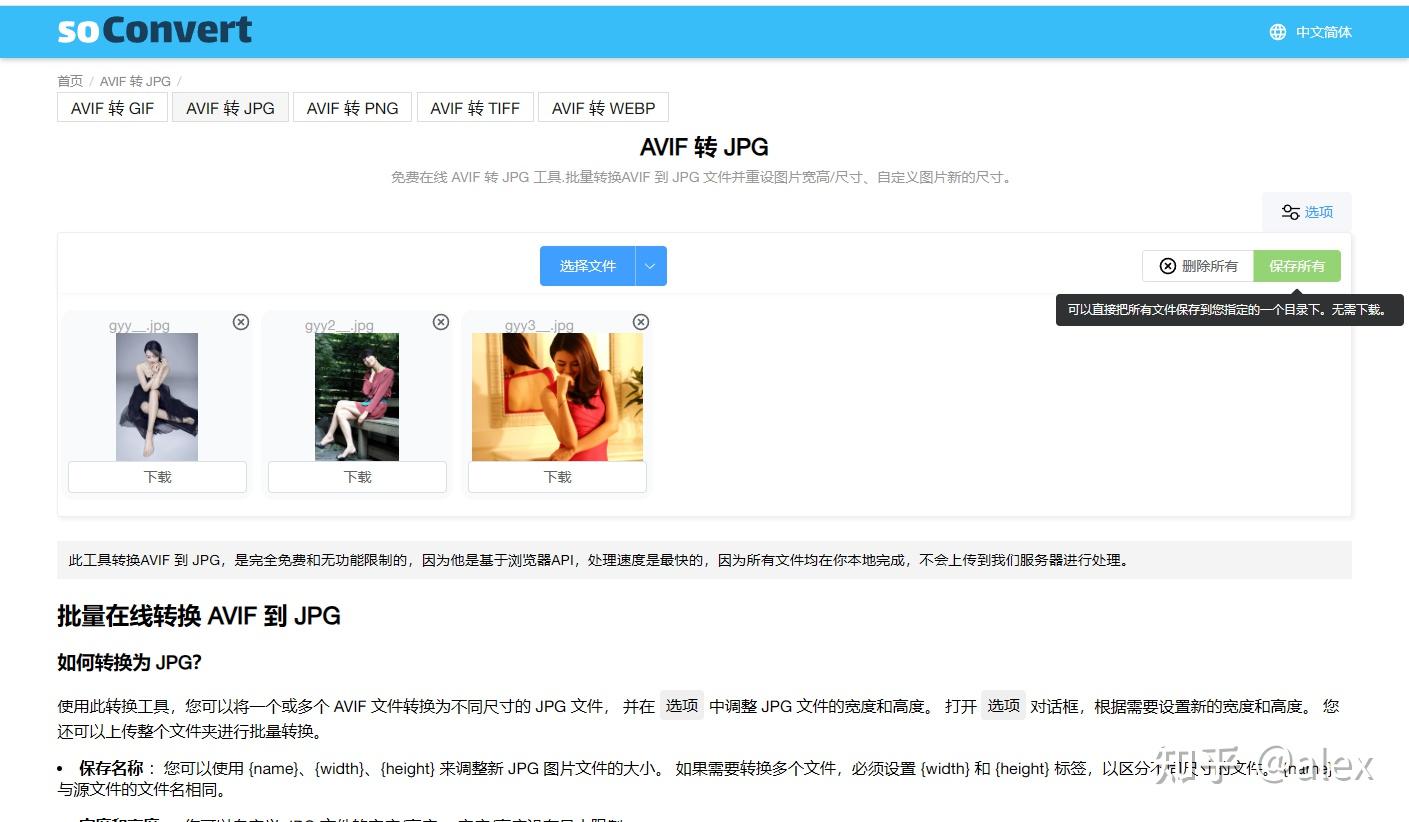
Task: Open the language selector globe icon
Action: (x=1277, y=31)
